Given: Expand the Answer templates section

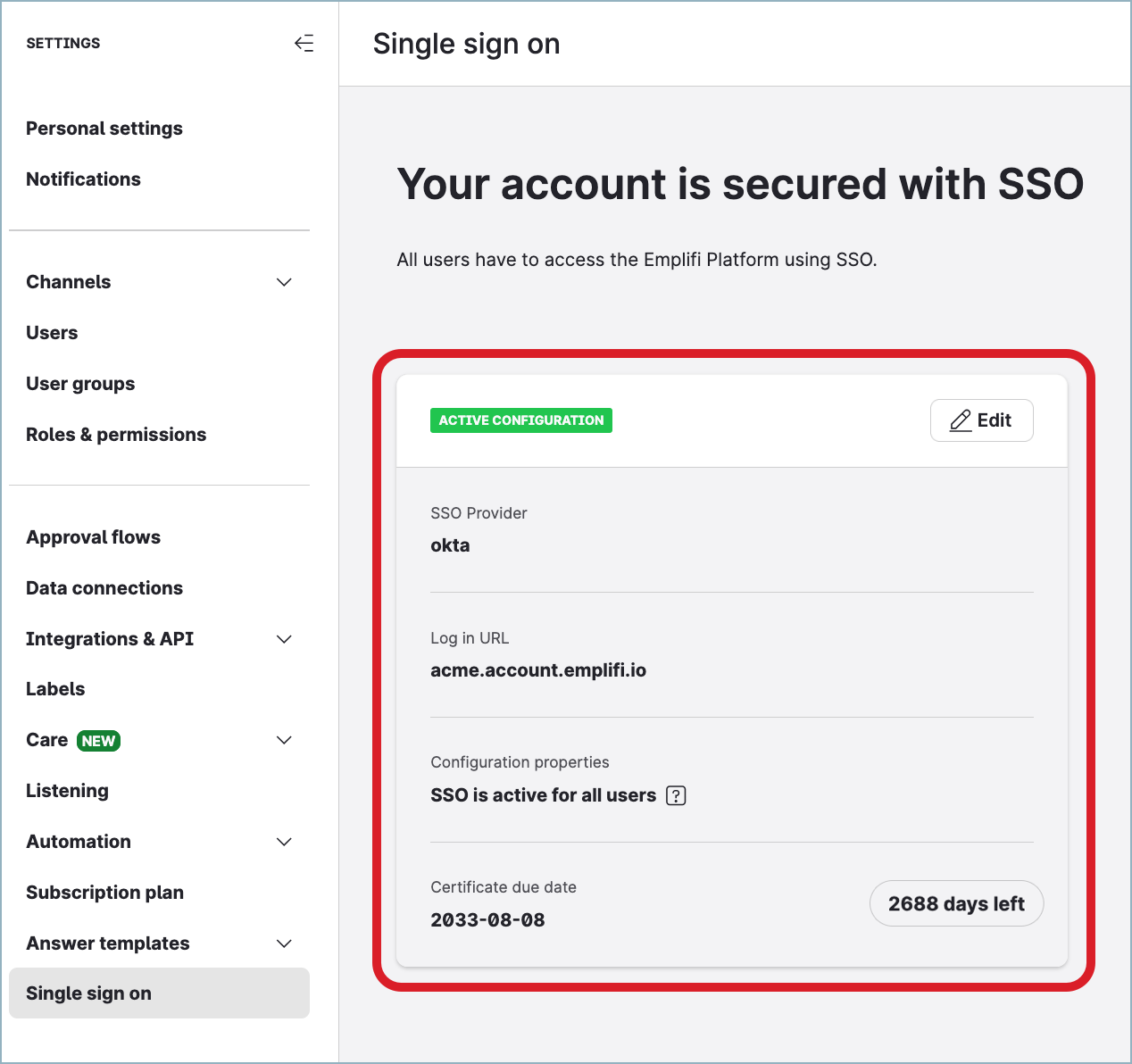Looking at the screenshot, I should click(284, 943).
